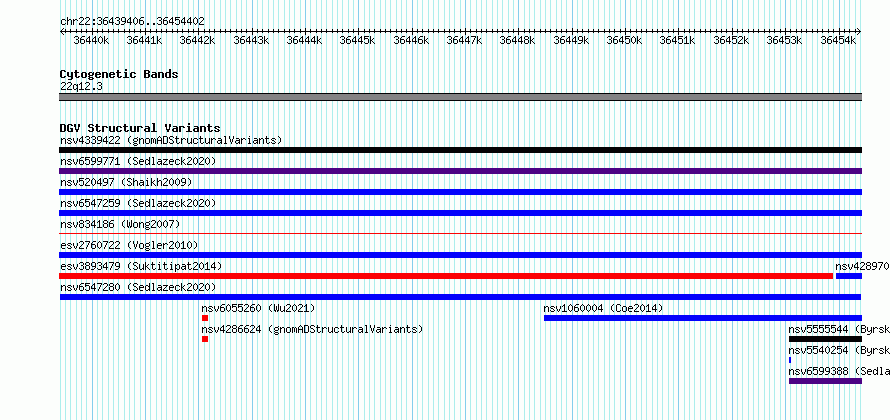Select the gray 22q12.3 cytogenetic band bar
This screenshot has height=420, width=890.
460,97
